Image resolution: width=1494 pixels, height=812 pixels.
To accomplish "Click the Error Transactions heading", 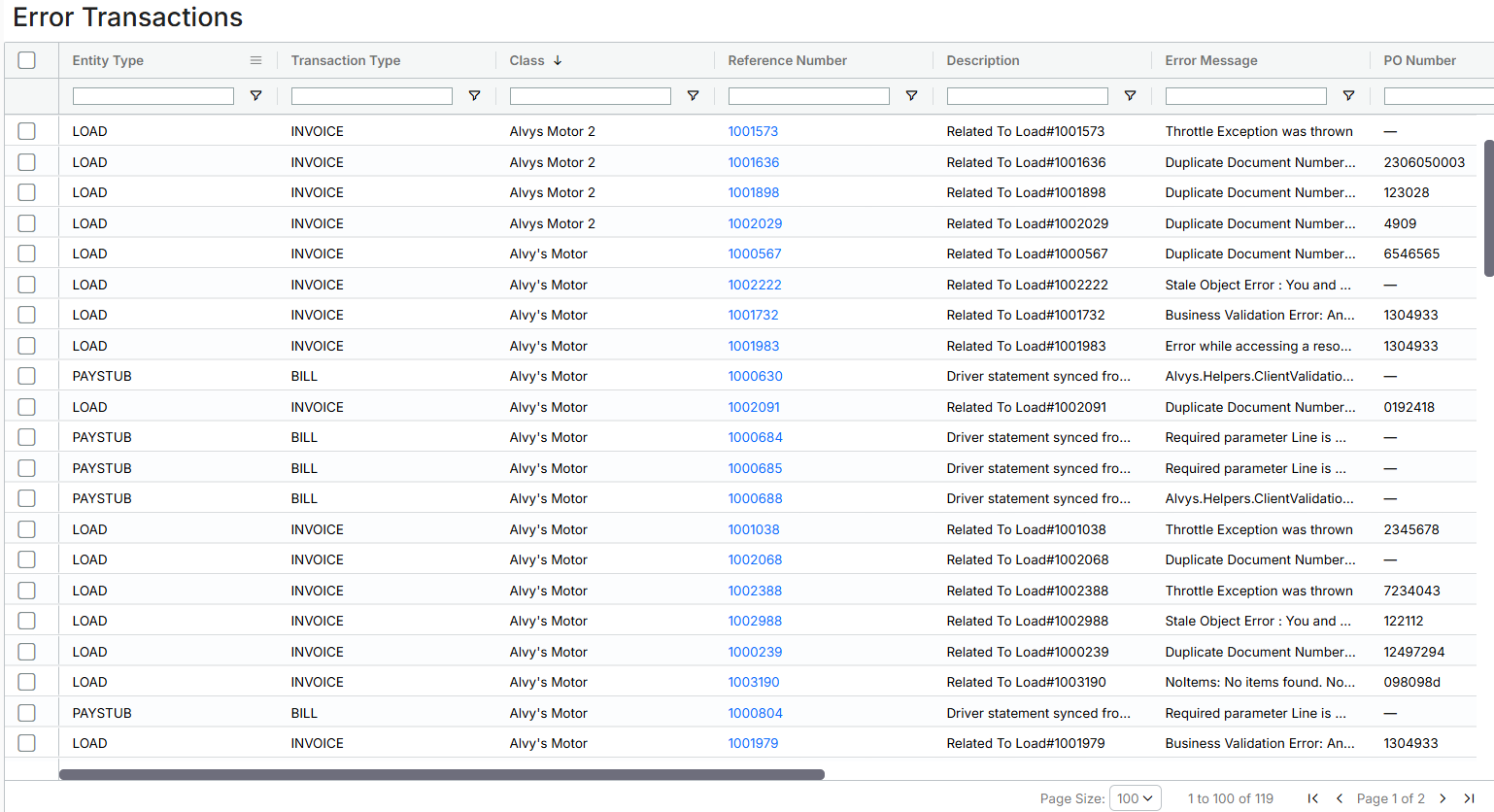I will tap(128, 17).
